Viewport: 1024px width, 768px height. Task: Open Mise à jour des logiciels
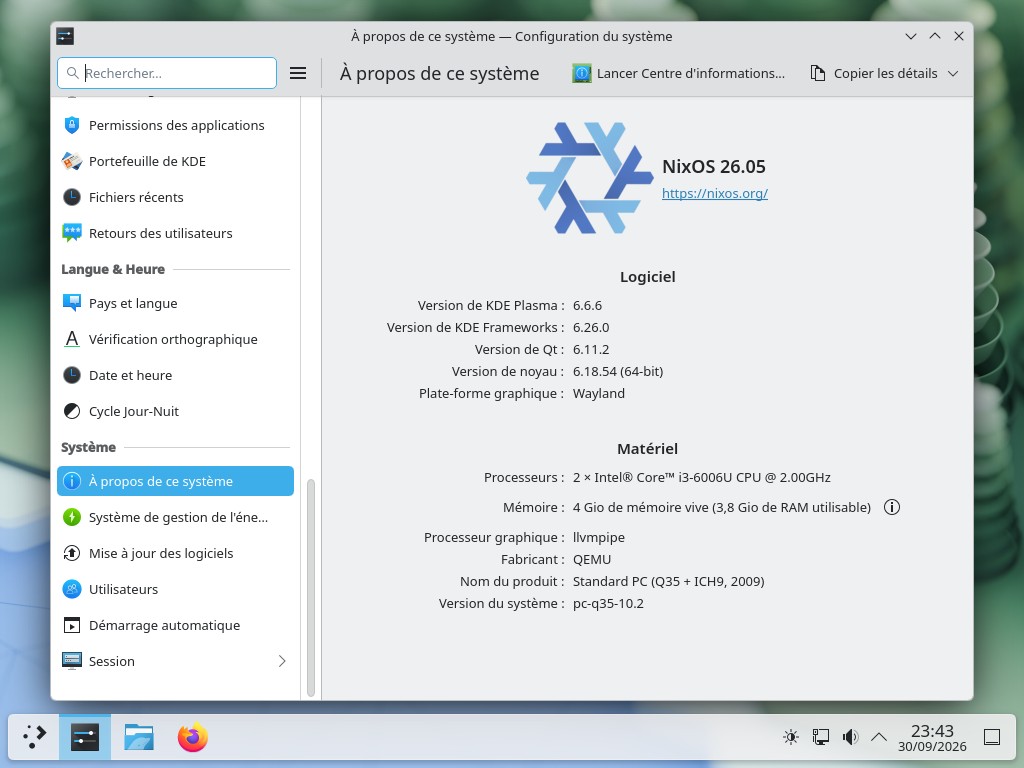pyautogui.click(x=175, y=553)
